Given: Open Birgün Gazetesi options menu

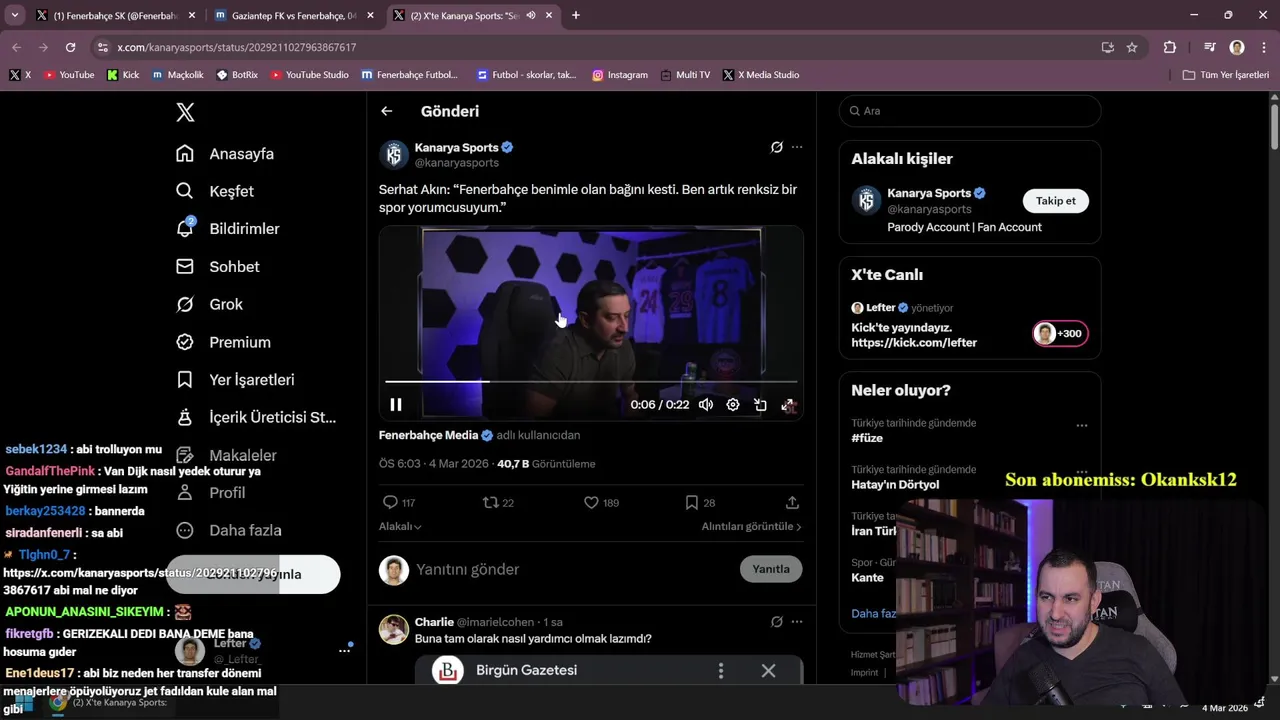Looking at the screenshot, I should (721, 671).
